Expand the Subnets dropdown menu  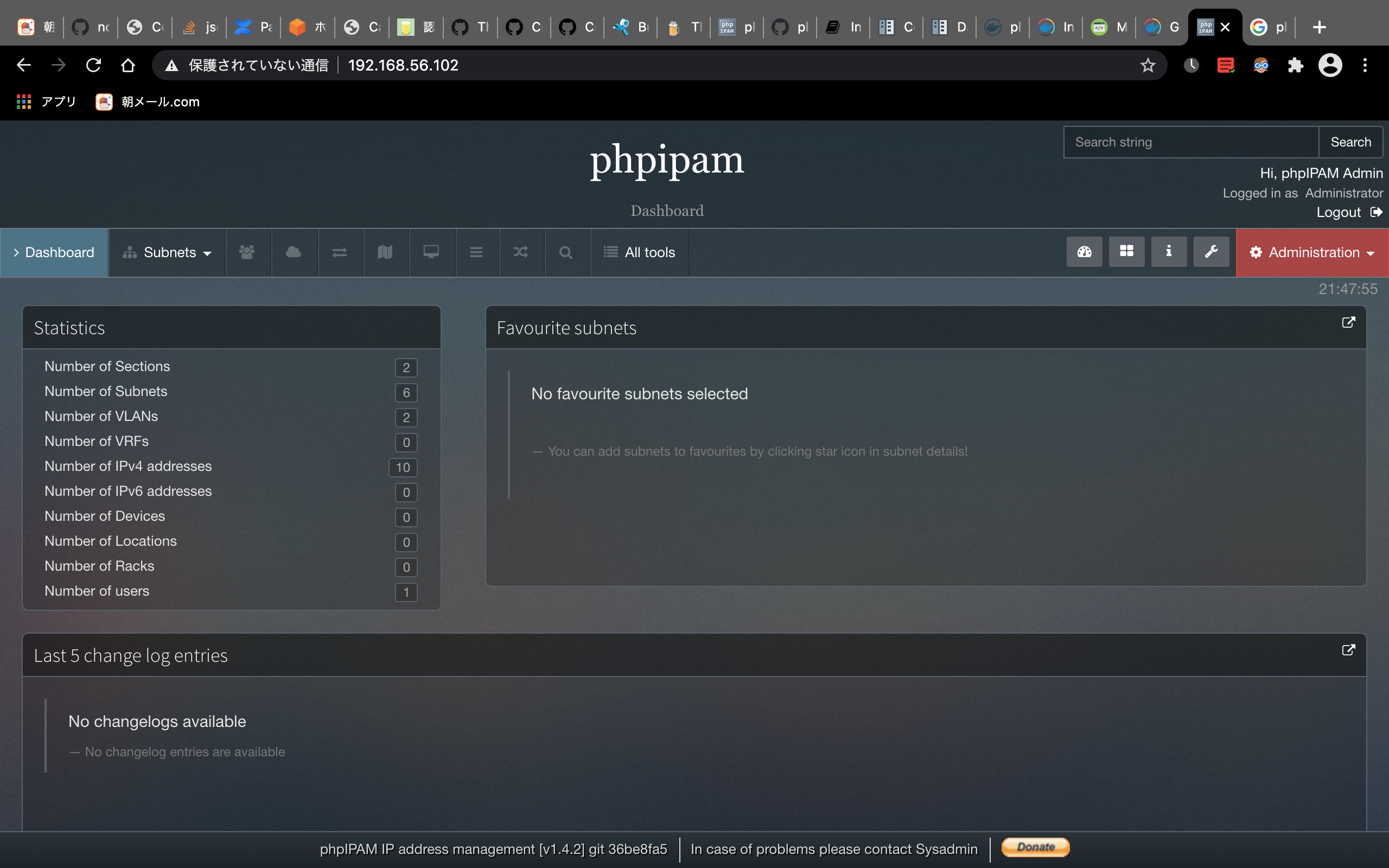pyautogui.click(x=167, y=252)
